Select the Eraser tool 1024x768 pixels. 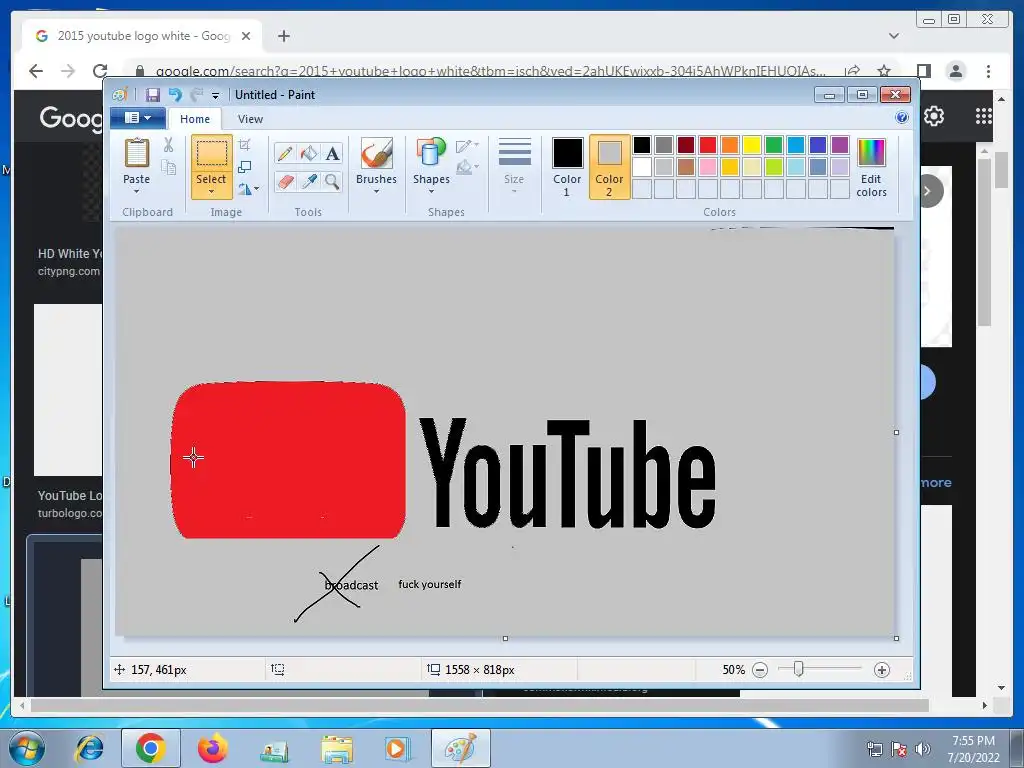(x=285, y=181)
